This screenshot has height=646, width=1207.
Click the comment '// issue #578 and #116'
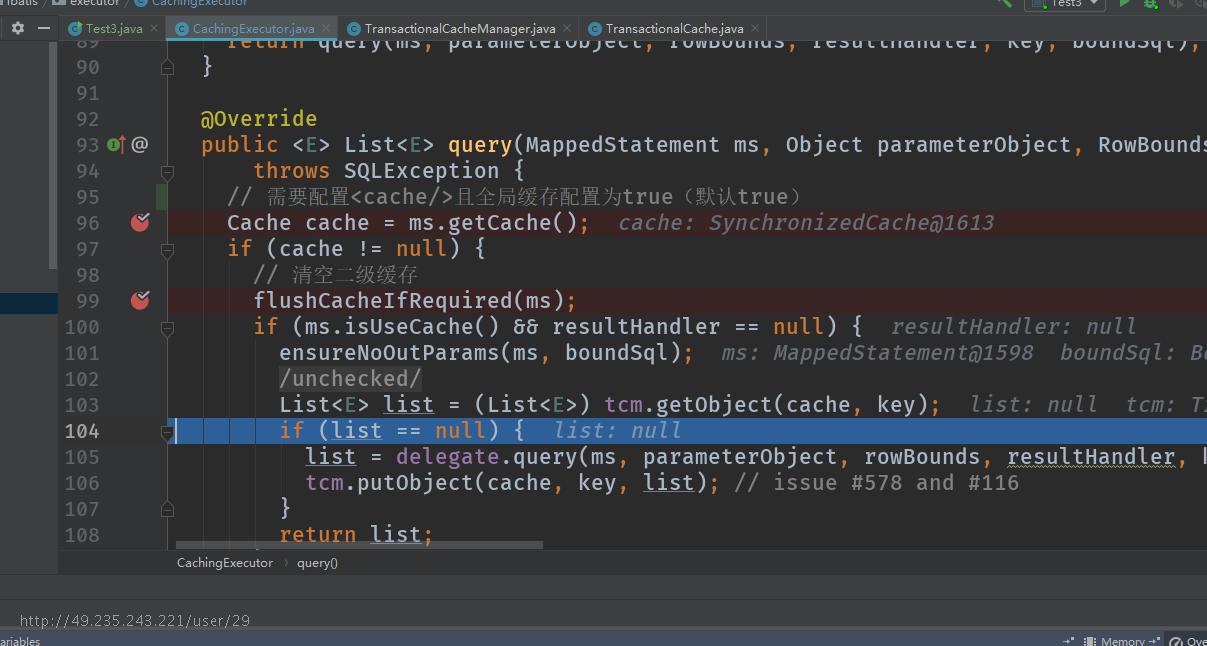coord(877,483)
